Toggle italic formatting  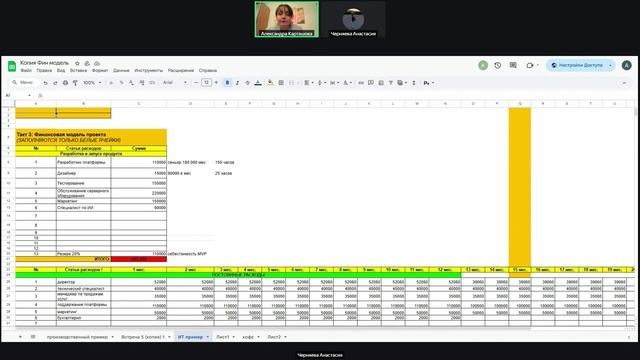click(x=238, y=83)
